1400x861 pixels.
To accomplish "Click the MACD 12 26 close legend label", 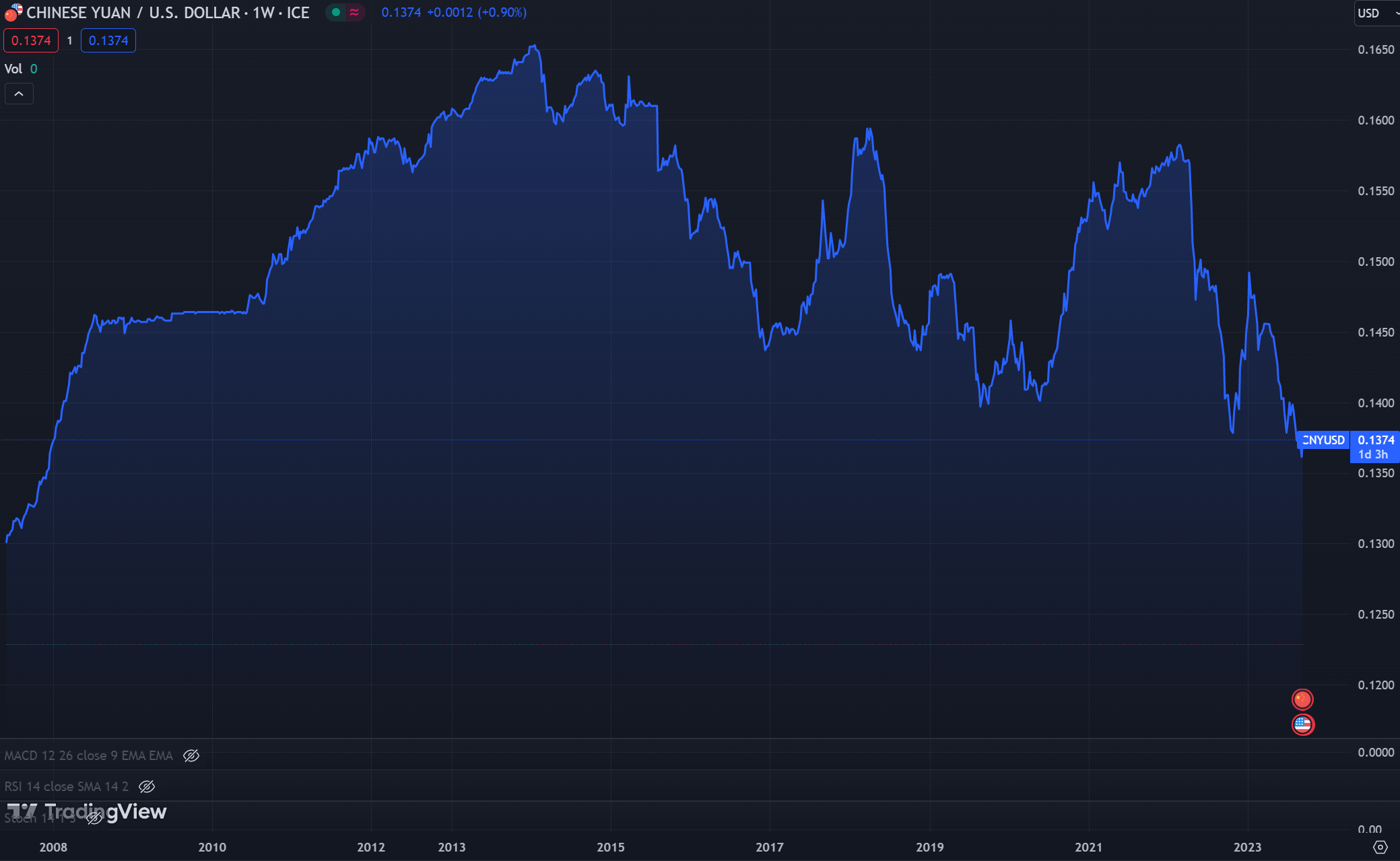I will tap(88, 755).
